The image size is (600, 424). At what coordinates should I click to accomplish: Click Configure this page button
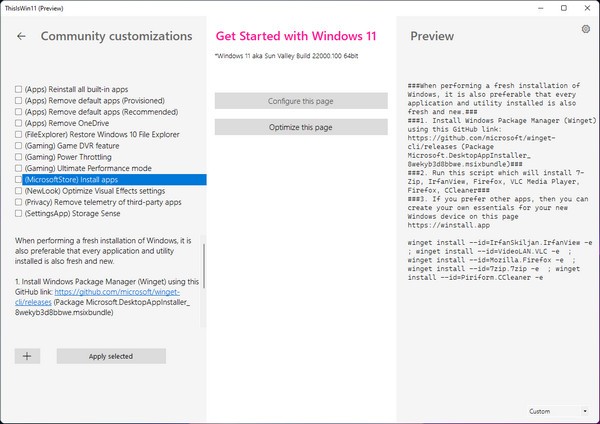301,101
